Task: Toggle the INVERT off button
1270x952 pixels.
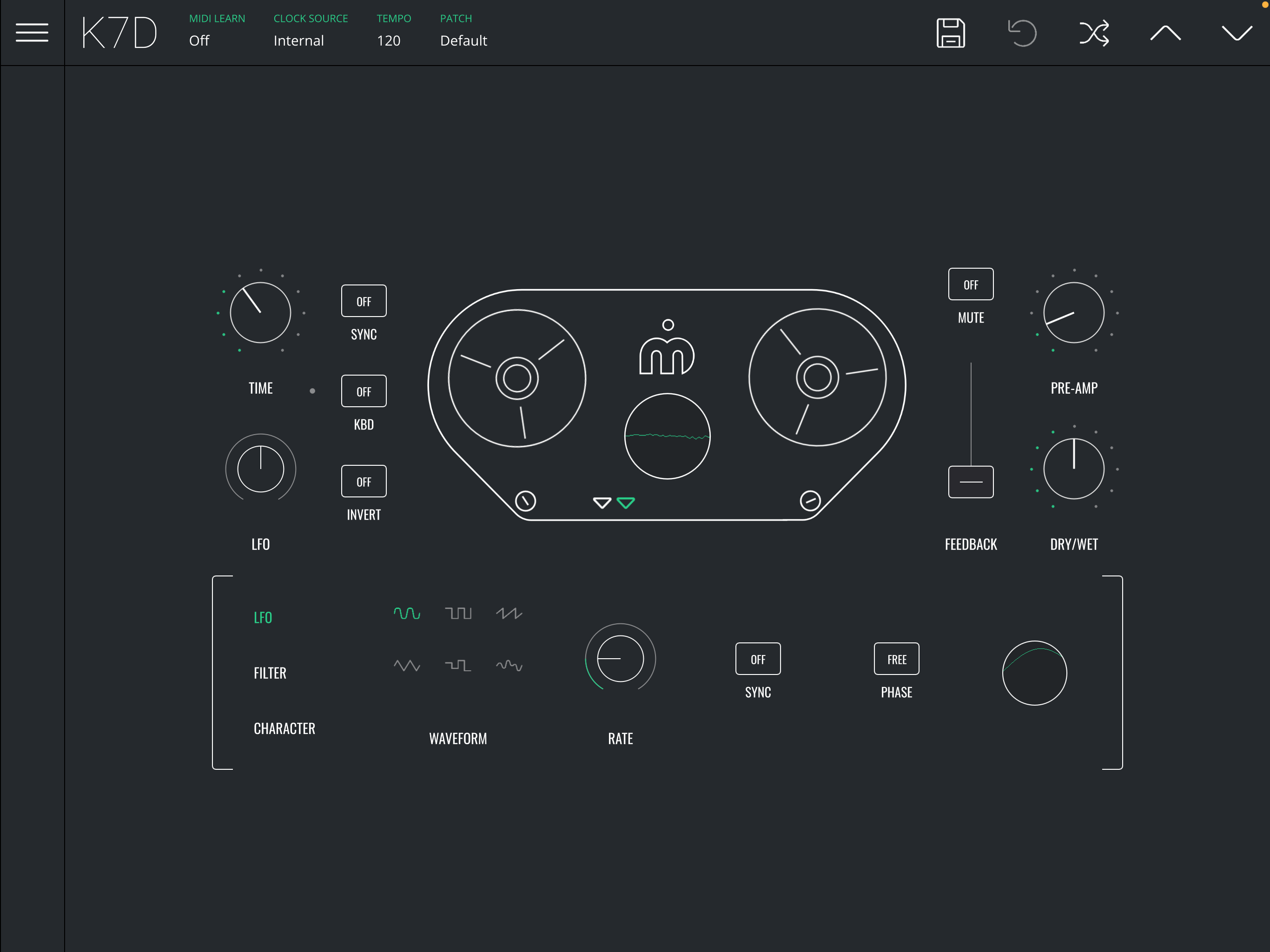Action: coord(364,481)
